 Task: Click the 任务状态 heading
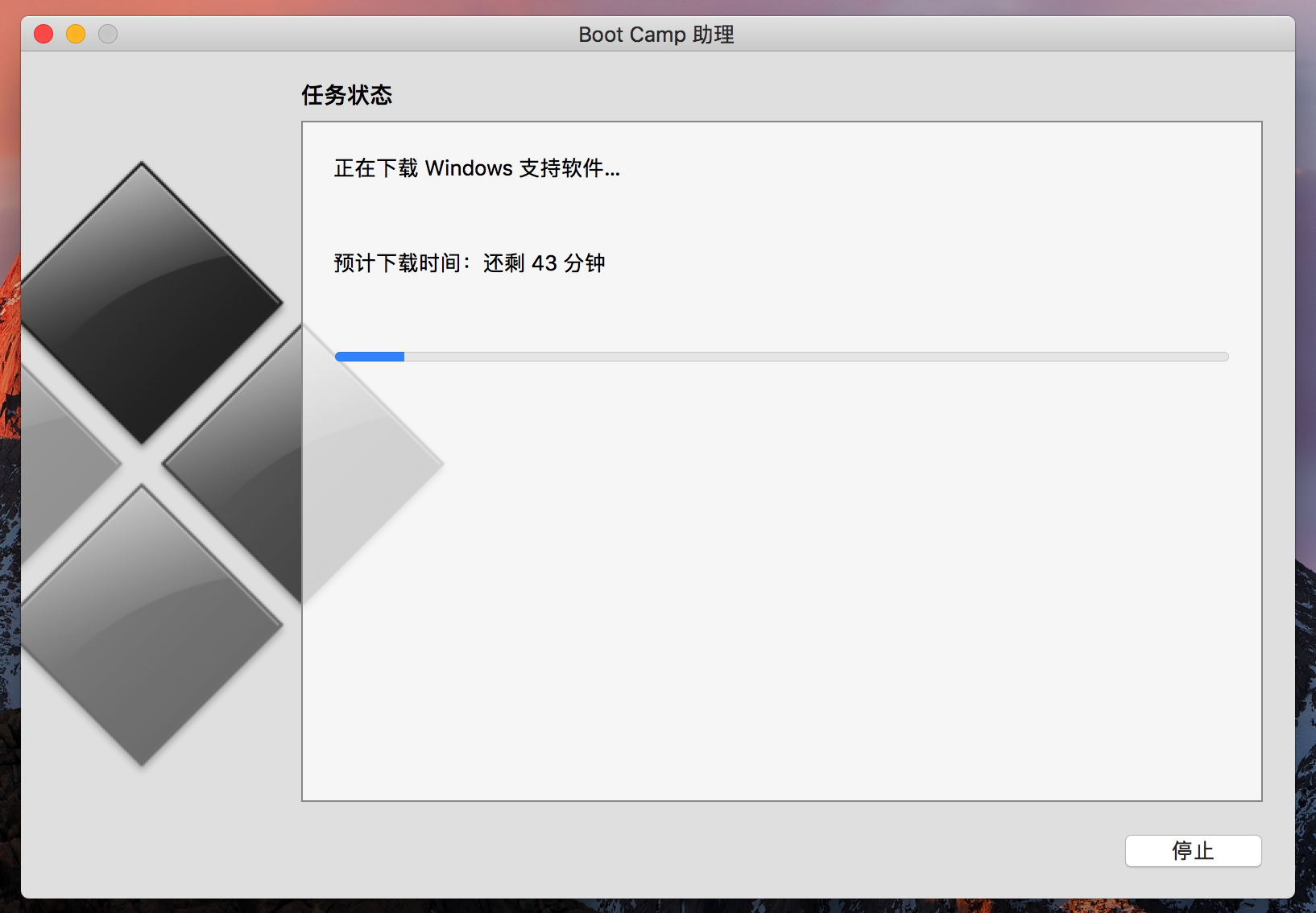346,95
